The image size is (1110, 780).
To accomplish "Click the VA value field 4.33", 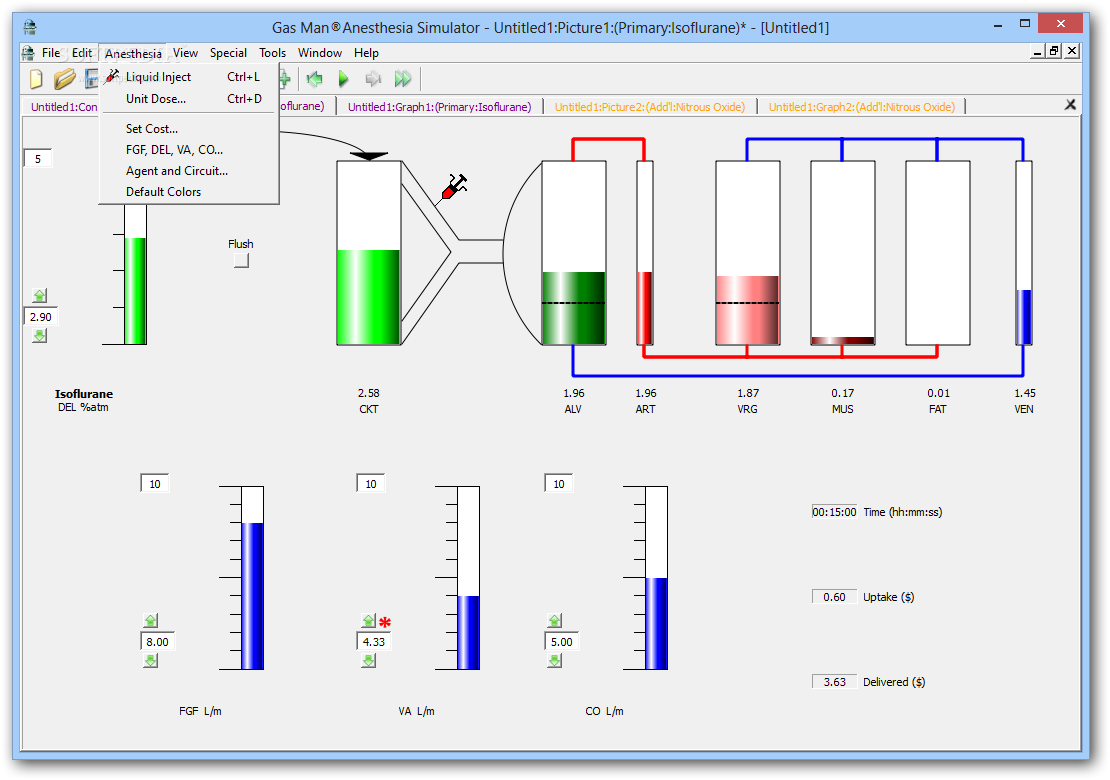I will pyautogui.click(x=374, y=641).
